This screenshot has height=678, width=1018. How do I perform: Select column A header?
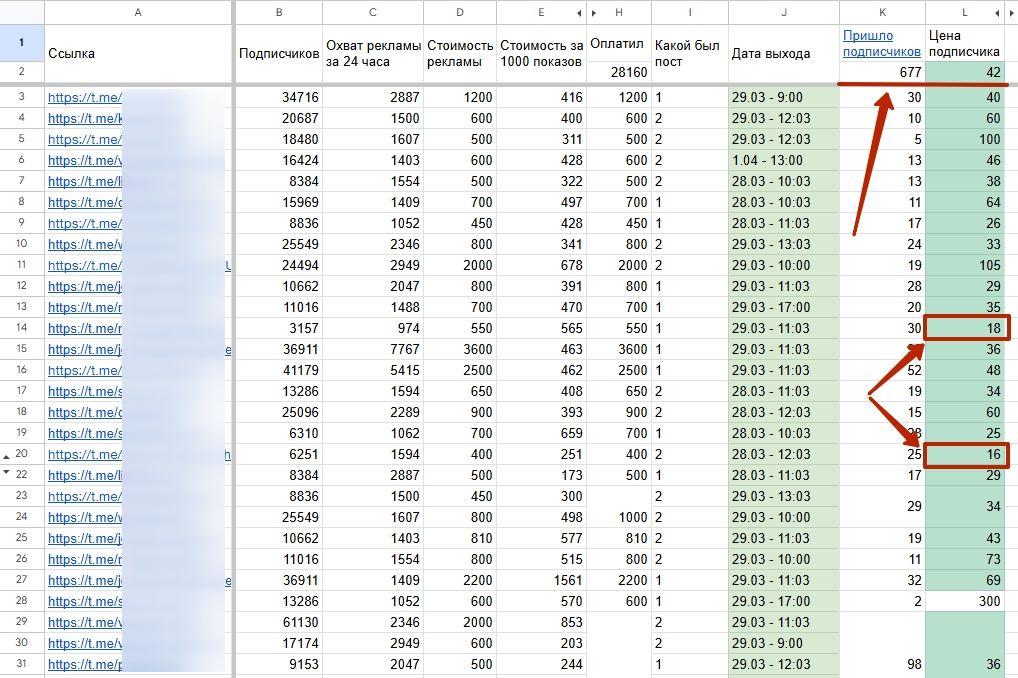pyautogui.click(x=138, y=12)
